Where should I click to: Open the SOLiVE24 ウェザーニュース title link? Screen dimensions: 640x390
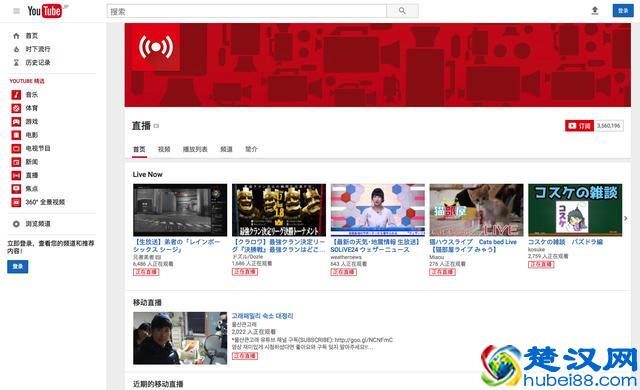(x=376, y=246)
